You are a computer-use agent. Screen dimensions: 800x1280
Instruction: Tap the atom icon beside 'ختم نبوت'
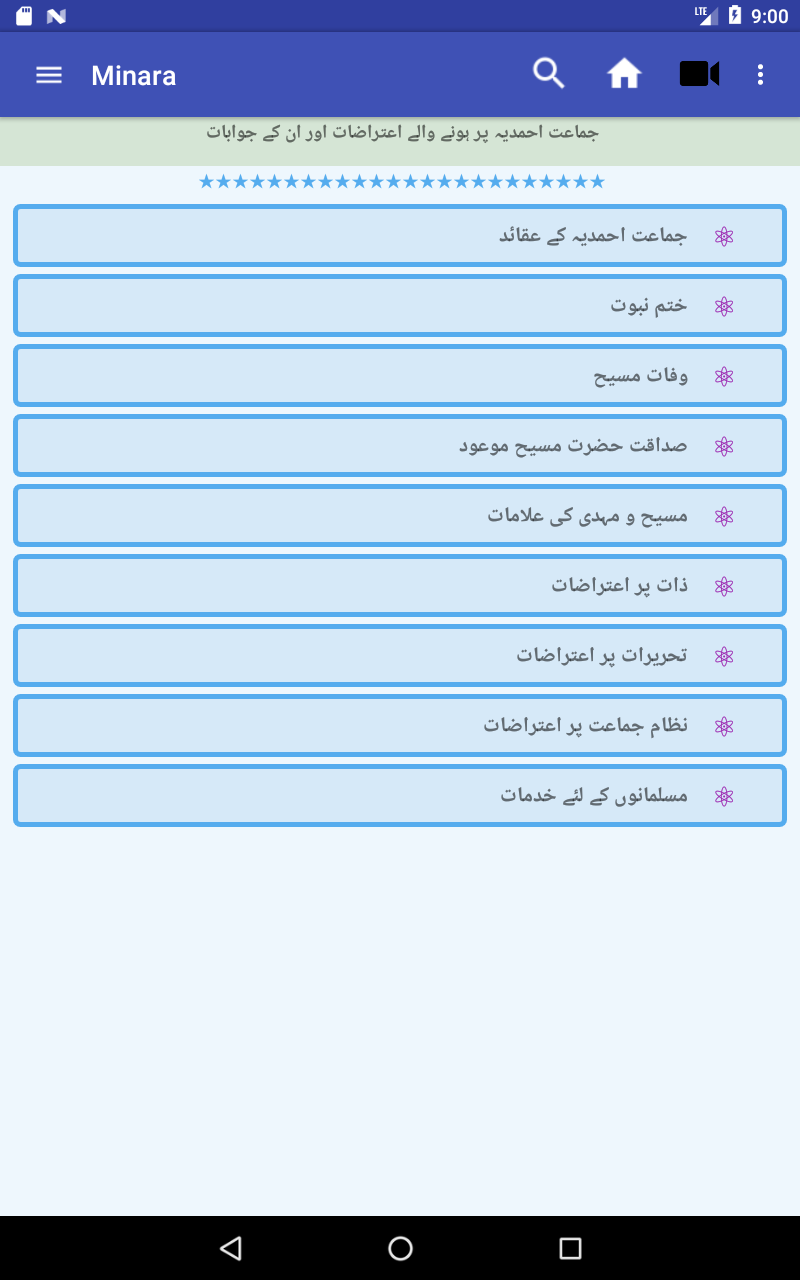724,307
